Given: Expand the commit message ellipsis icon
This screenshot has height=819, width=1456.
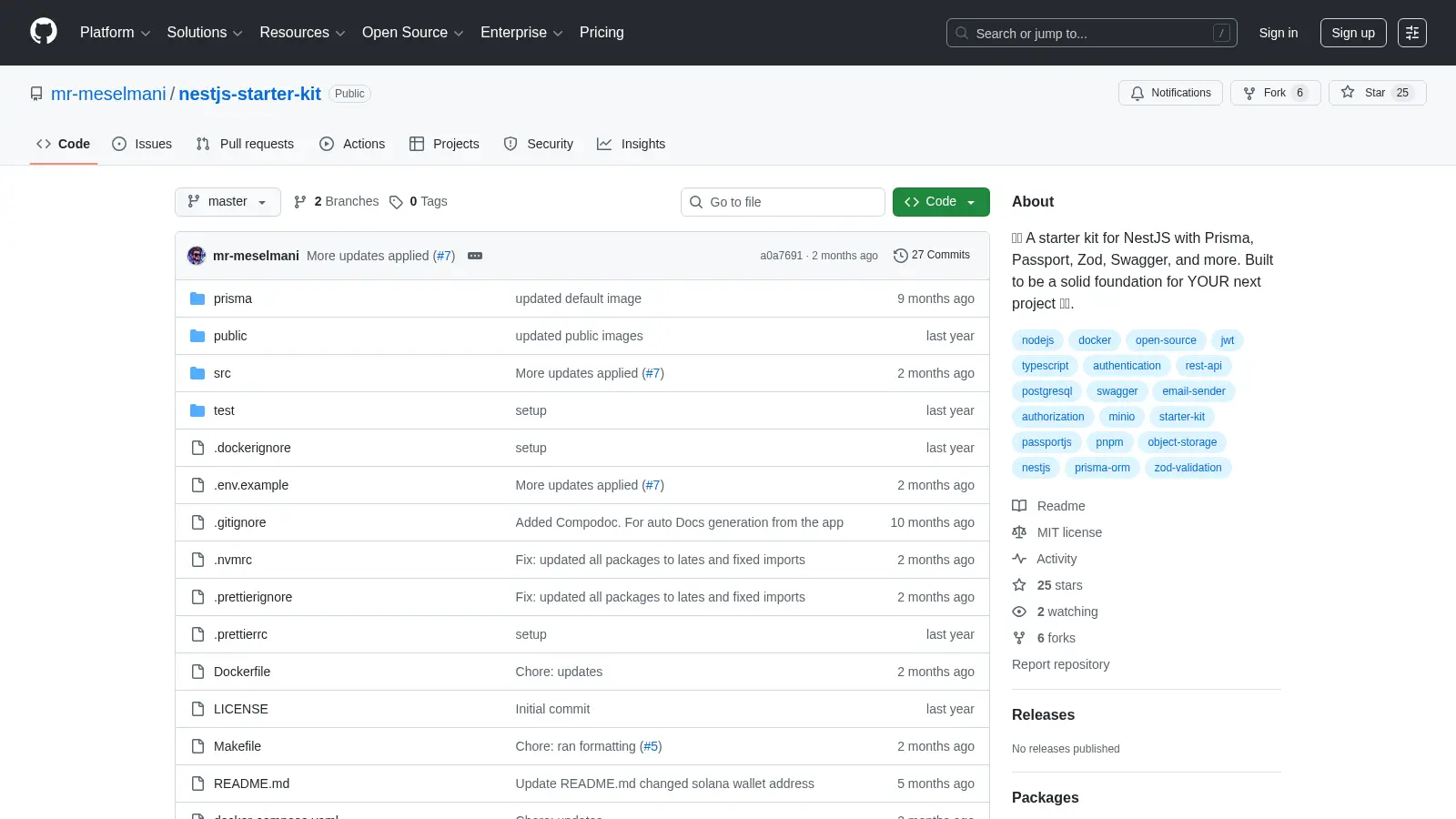Looking at the screenshot, I should coord(475,256).
